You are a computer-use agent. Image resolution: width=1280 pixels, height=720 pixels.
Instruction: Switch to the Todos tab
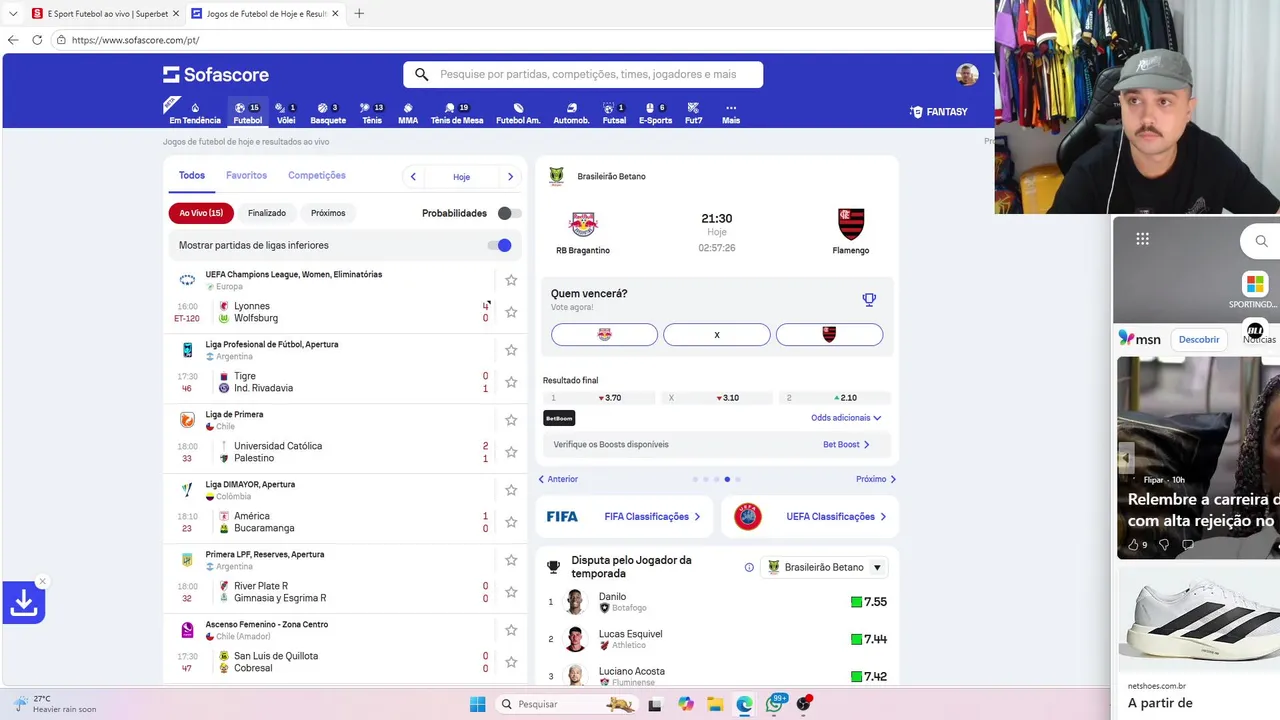click(192, 176)
